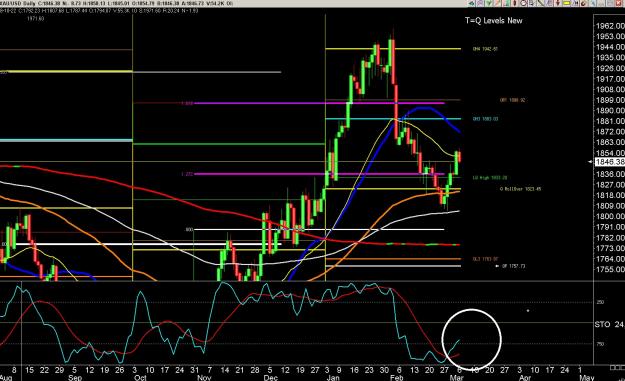
Task: Click the 1773.00 price axis label
Action: point(610,248)
